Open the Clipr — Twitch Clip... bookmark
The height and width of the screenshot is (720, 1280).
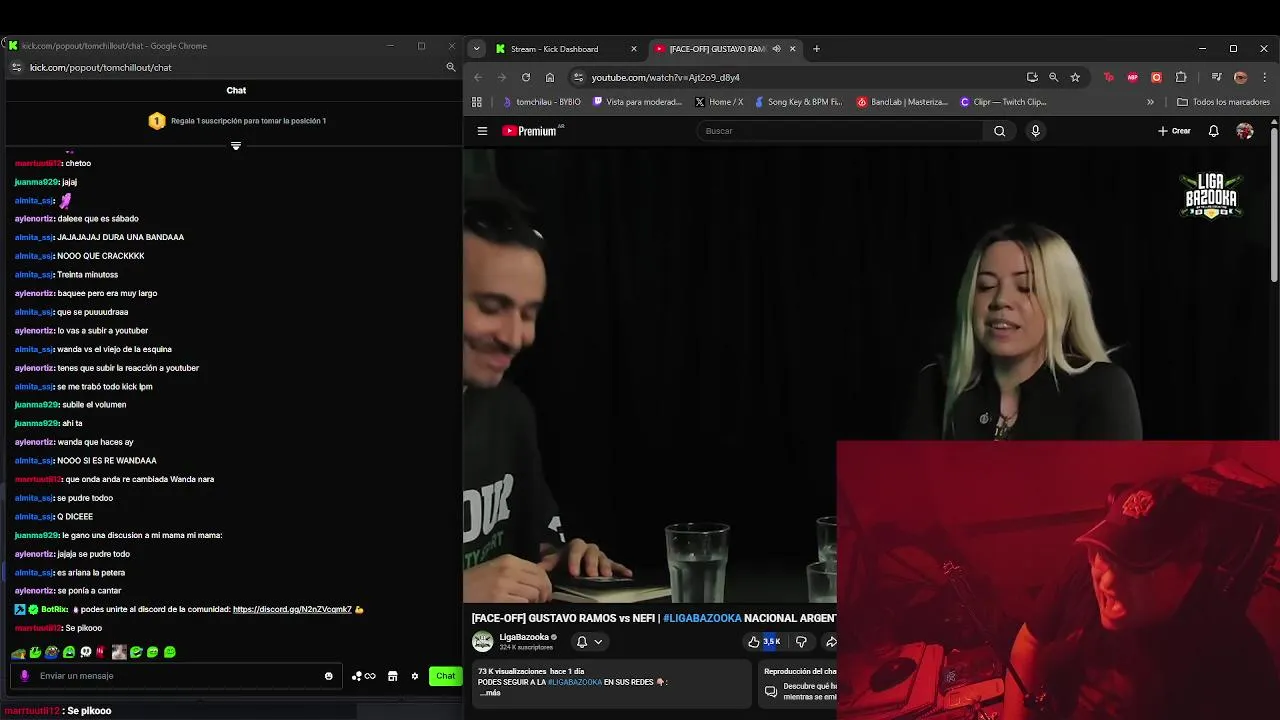click(1003, 102)
